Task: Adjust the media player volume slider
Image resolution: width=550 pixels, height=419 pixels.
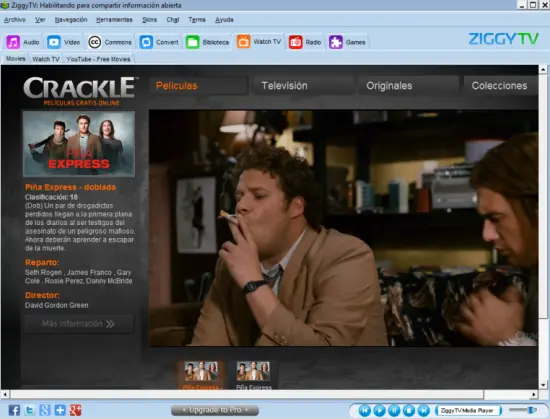Action: [x=523, y=410]
